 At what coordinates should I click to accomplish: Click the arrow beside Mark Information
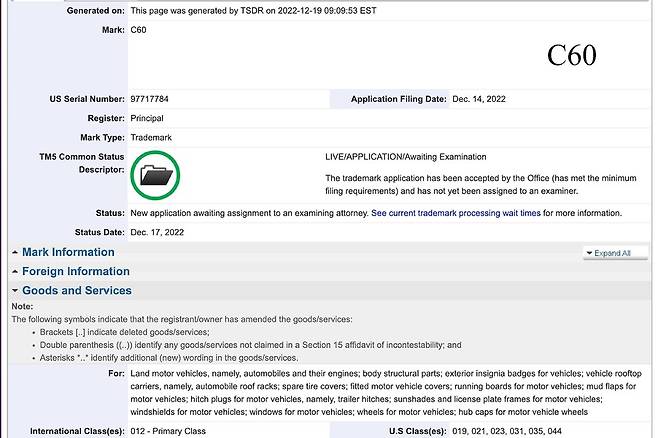[x=15, y=252]
